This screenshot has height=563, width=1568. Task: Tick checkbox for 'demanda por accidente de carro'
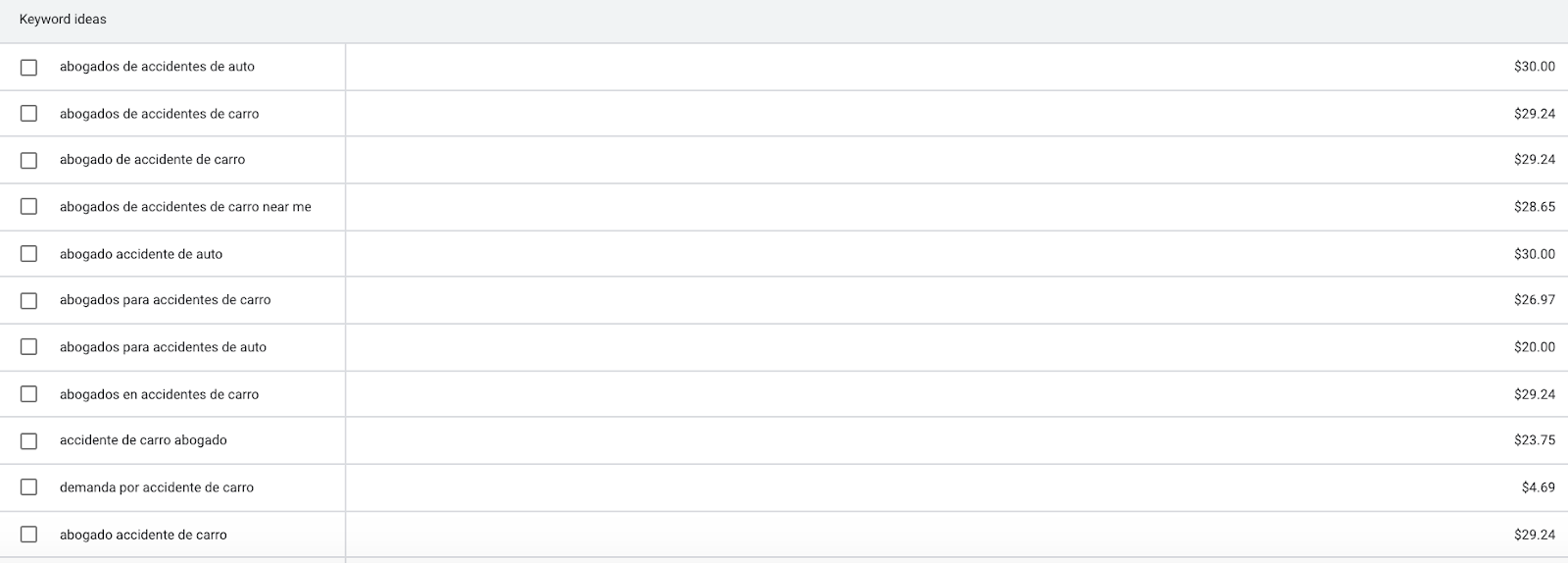coord(28,487)
